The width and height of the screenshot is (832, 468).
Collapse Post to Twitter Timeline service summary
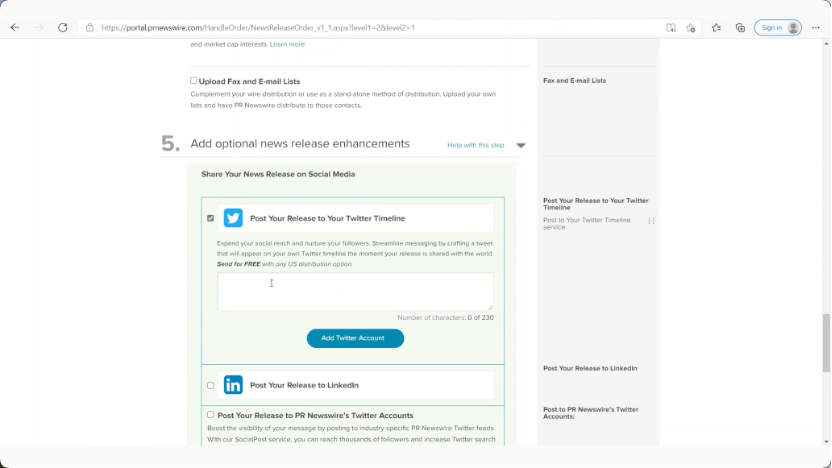651,220
